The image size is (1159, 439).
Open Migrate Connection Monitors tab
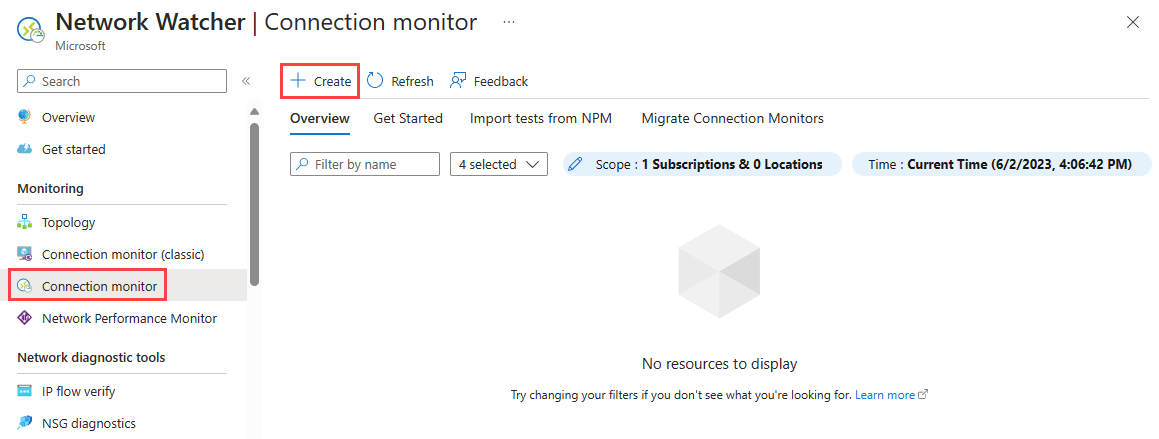click(x=733, y=118)
